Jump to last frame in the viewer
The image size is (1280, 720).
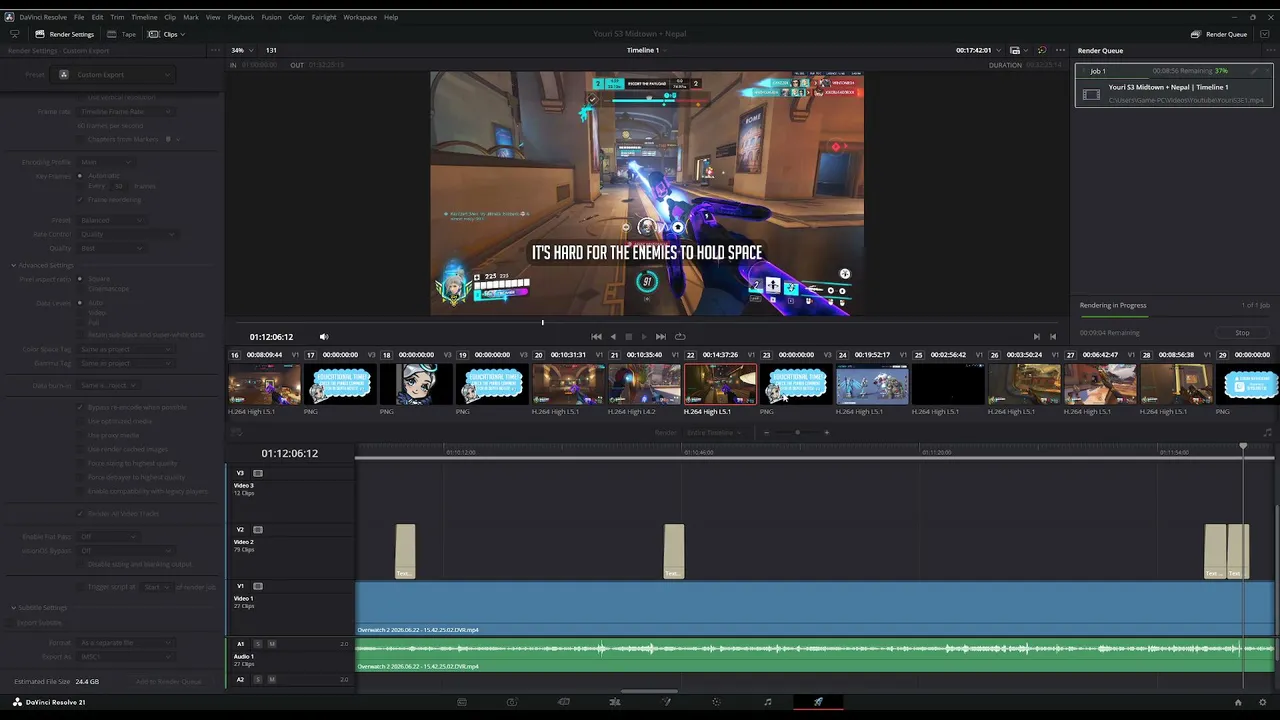pyautogui.click(x=660, y=337)
